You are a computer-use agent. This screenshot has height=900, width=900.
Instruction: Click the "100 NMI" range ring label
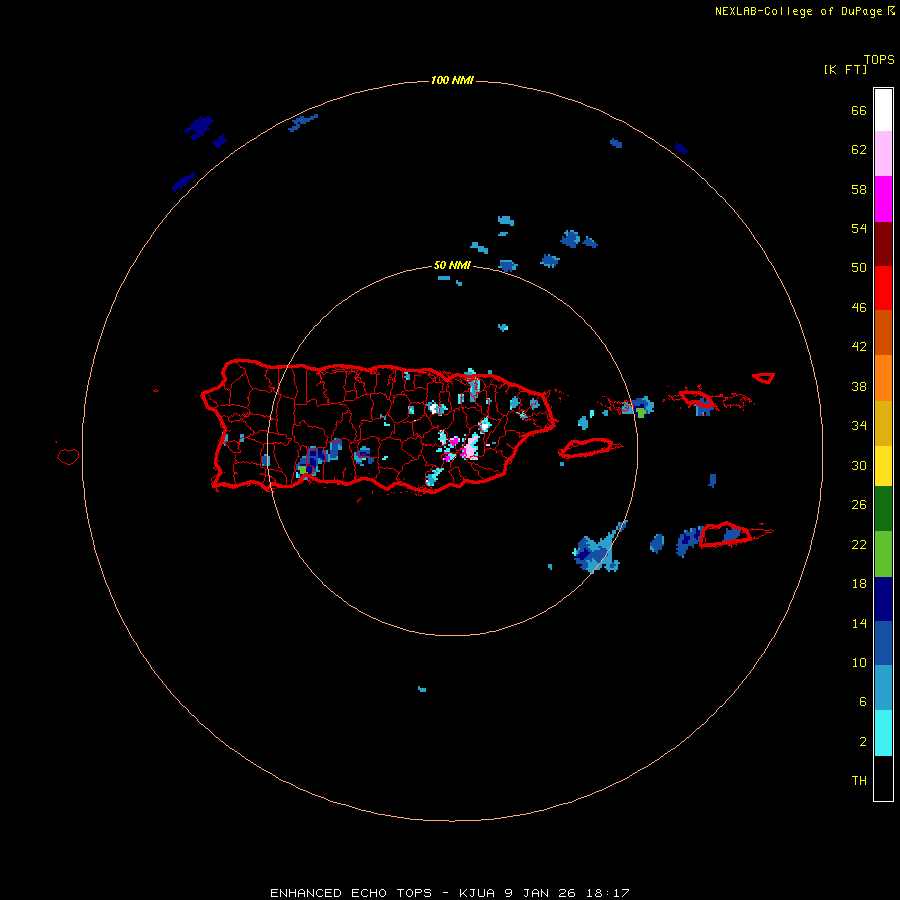(452, 80)
